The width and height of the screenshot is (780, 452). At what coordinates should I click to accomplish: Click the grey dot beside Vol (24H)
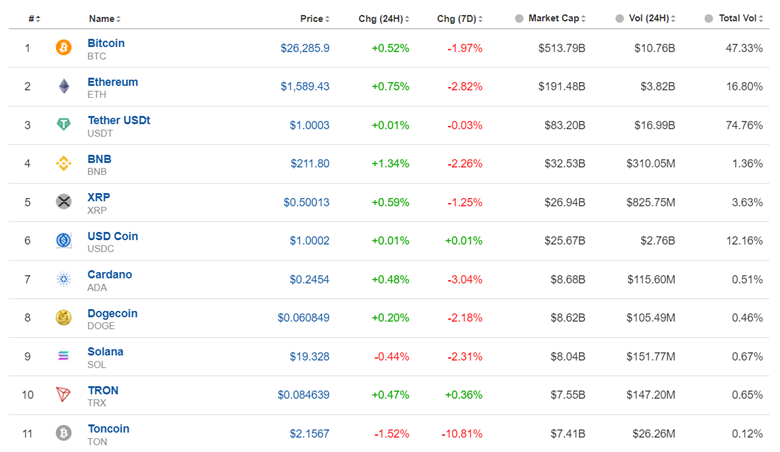tap(619, 18)
